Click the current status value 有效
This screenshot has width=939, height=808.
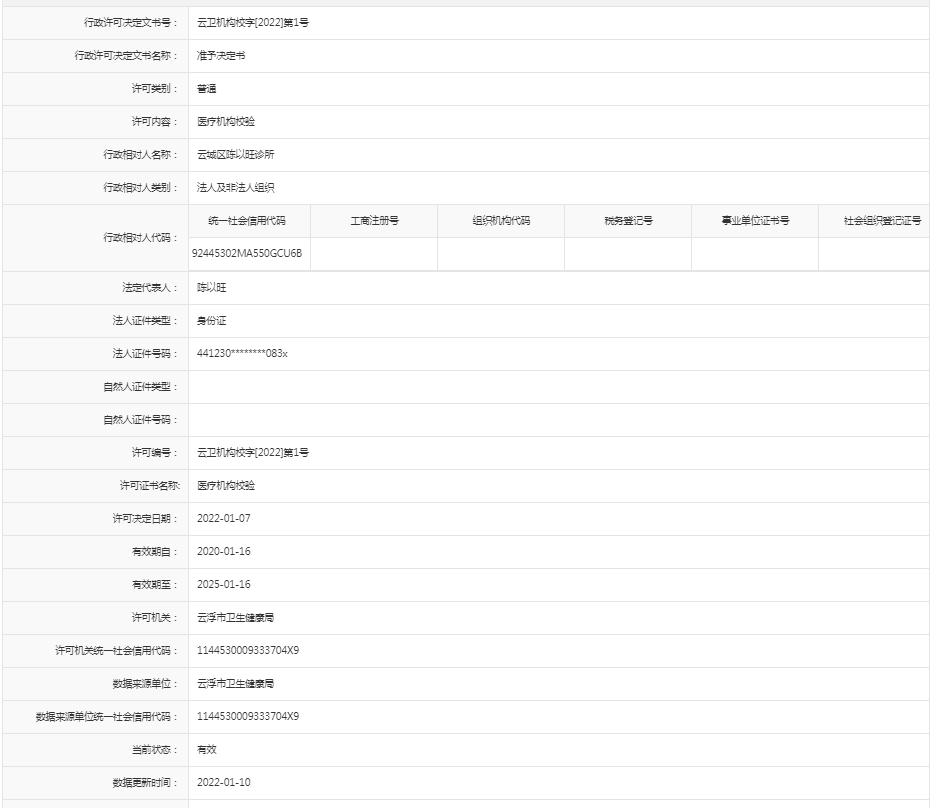click(207, 750)
